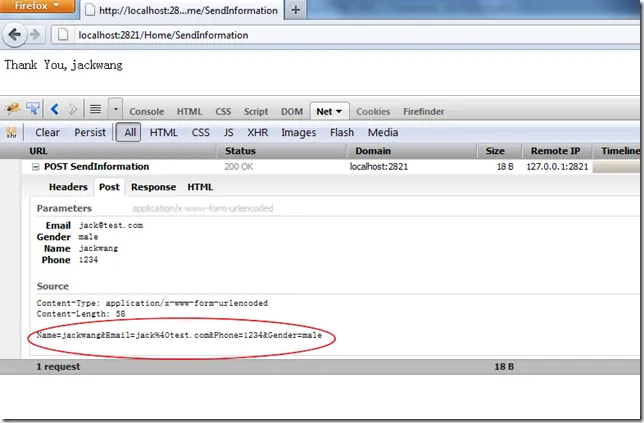The image size is (644, 423).
Task: Open the Response tab of the request
Action: pyautogui.click(x=153, y=187)
